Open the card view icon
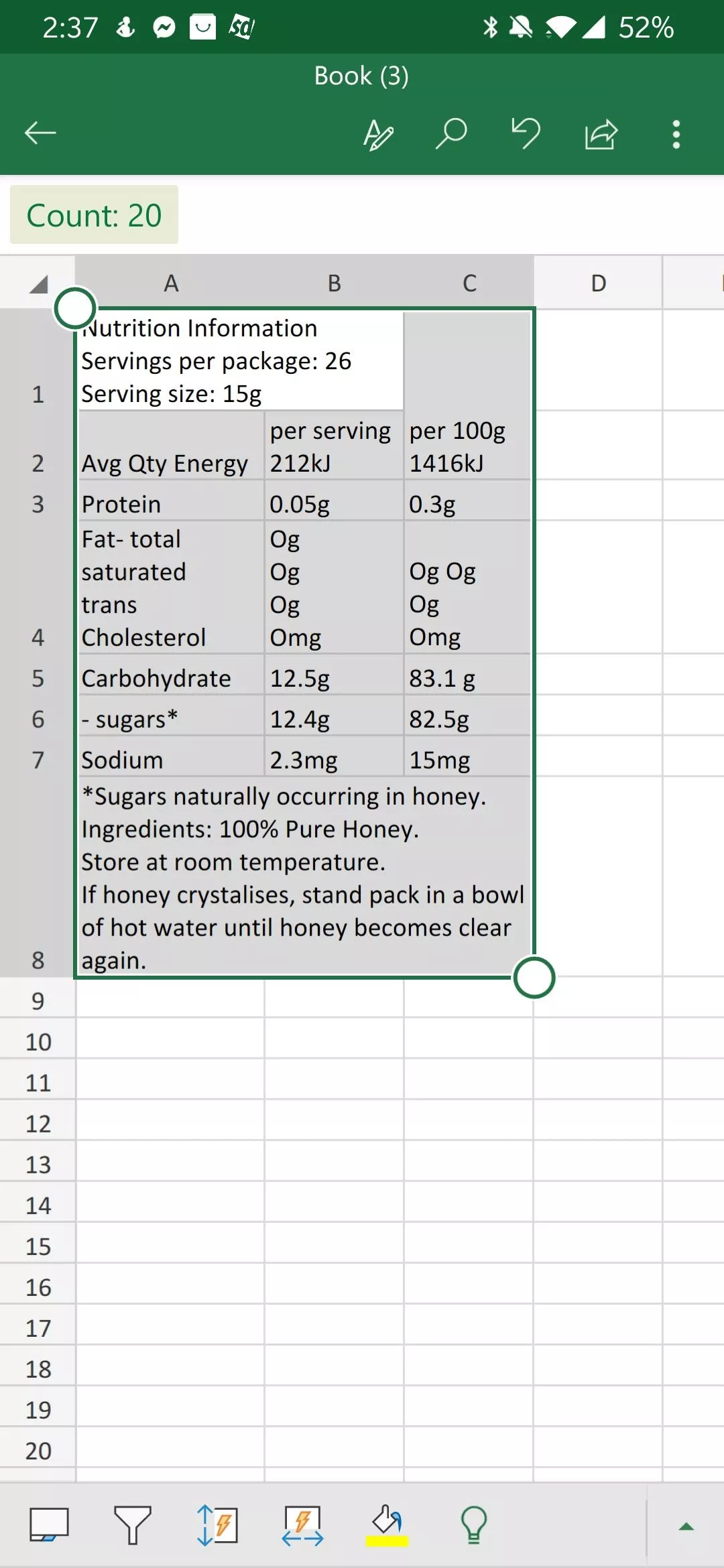 [x=49, y=1525]
